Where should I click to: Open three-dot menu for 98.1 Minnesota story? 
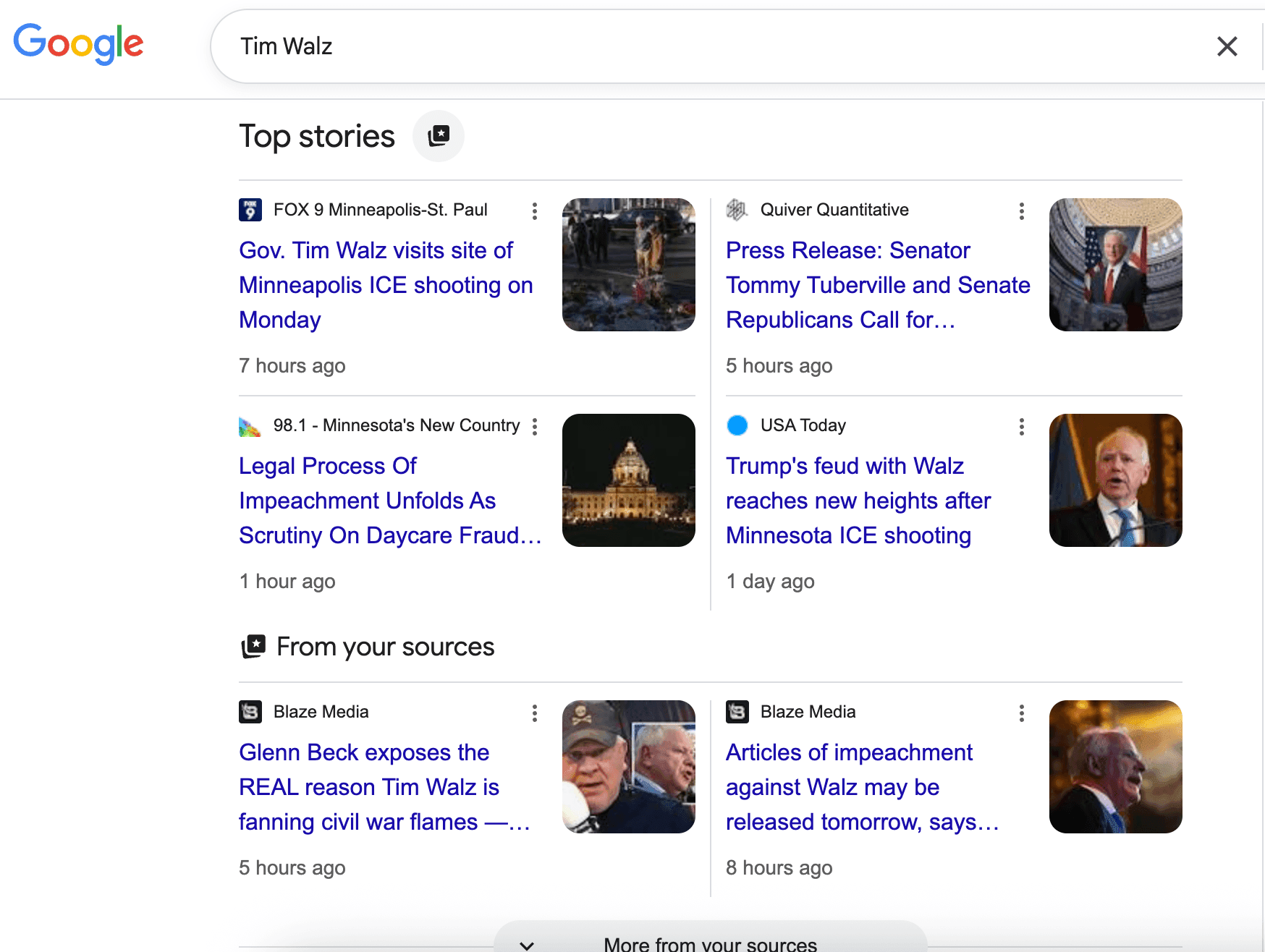[x=534, y=427]
